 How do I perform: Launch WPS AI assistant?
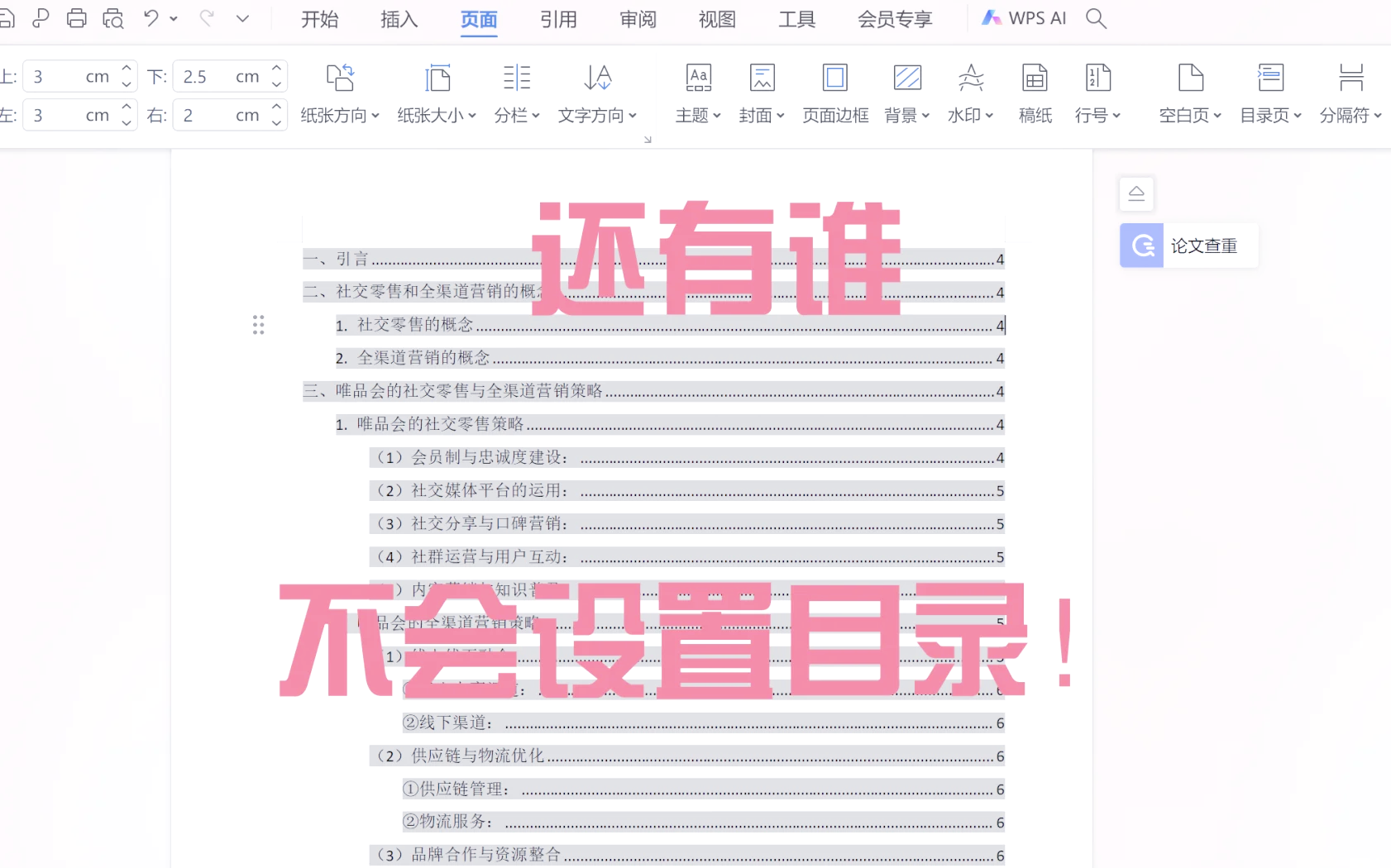tap(1024, 18)
